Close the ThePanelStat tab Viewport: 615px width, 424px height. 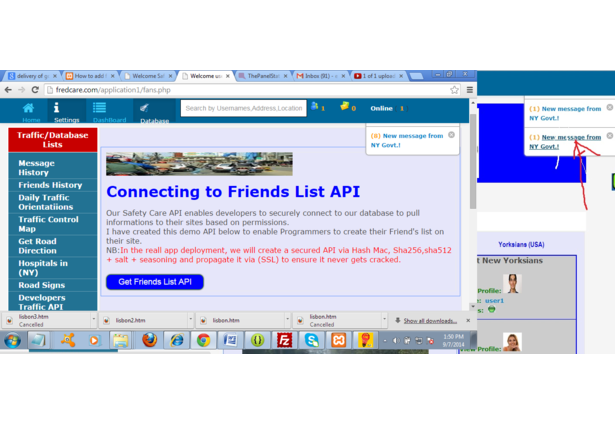(x=286, y=76)
